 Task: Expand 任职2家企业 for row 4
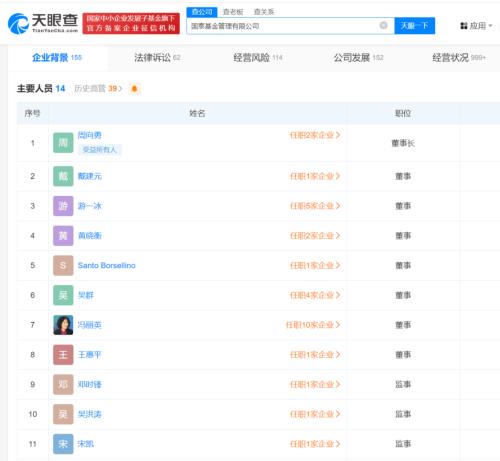click(315, 236)
